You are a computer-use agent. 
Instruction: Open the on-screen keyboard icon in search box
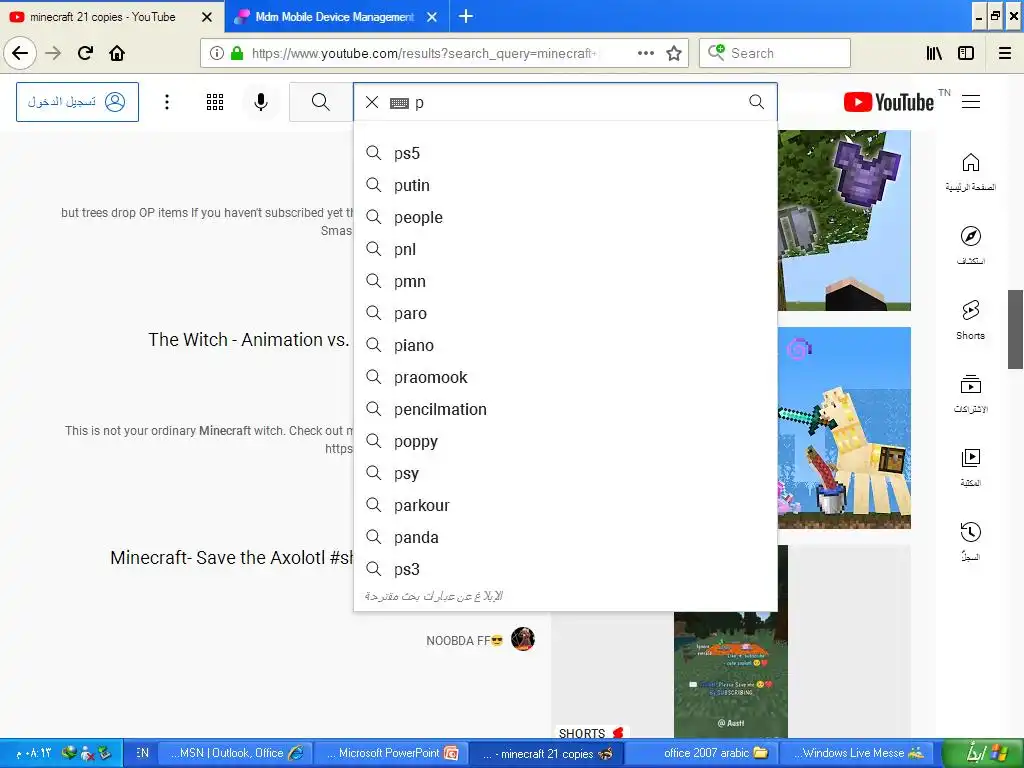399,103
